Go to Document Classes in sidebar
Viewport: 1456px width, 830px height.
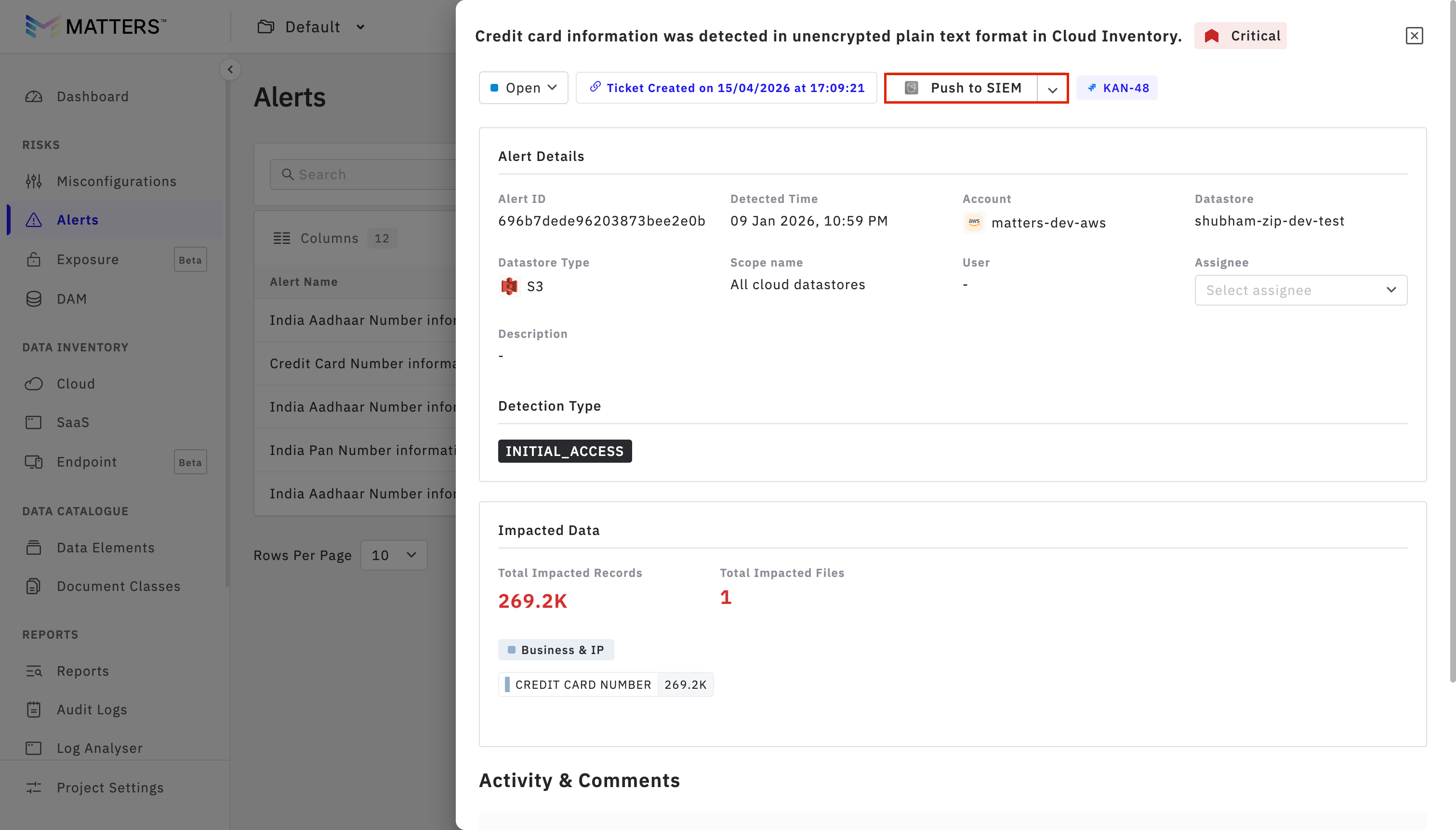118,586
